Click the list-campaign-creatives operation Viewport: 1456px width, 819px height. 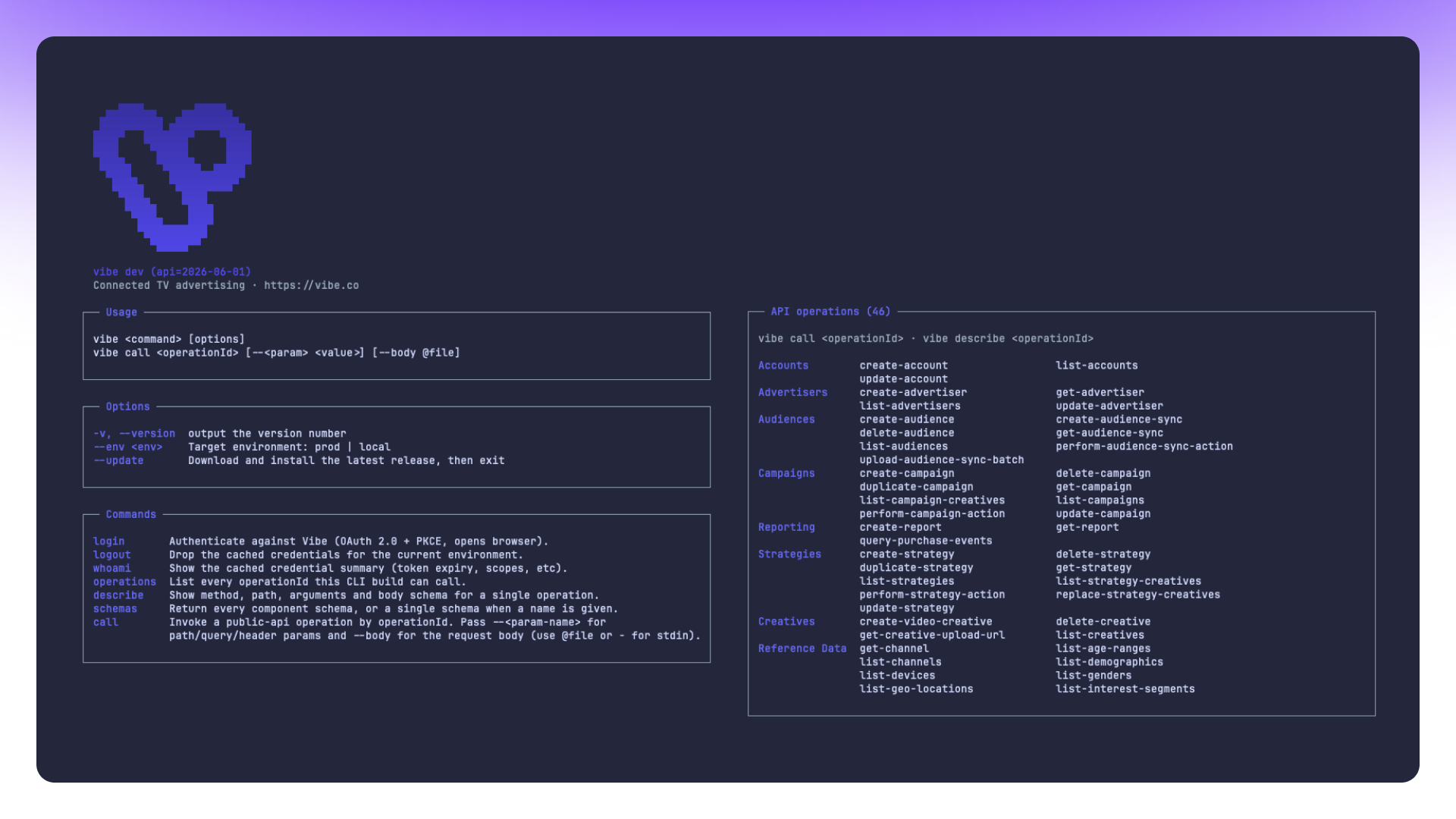tap(932, 500)
